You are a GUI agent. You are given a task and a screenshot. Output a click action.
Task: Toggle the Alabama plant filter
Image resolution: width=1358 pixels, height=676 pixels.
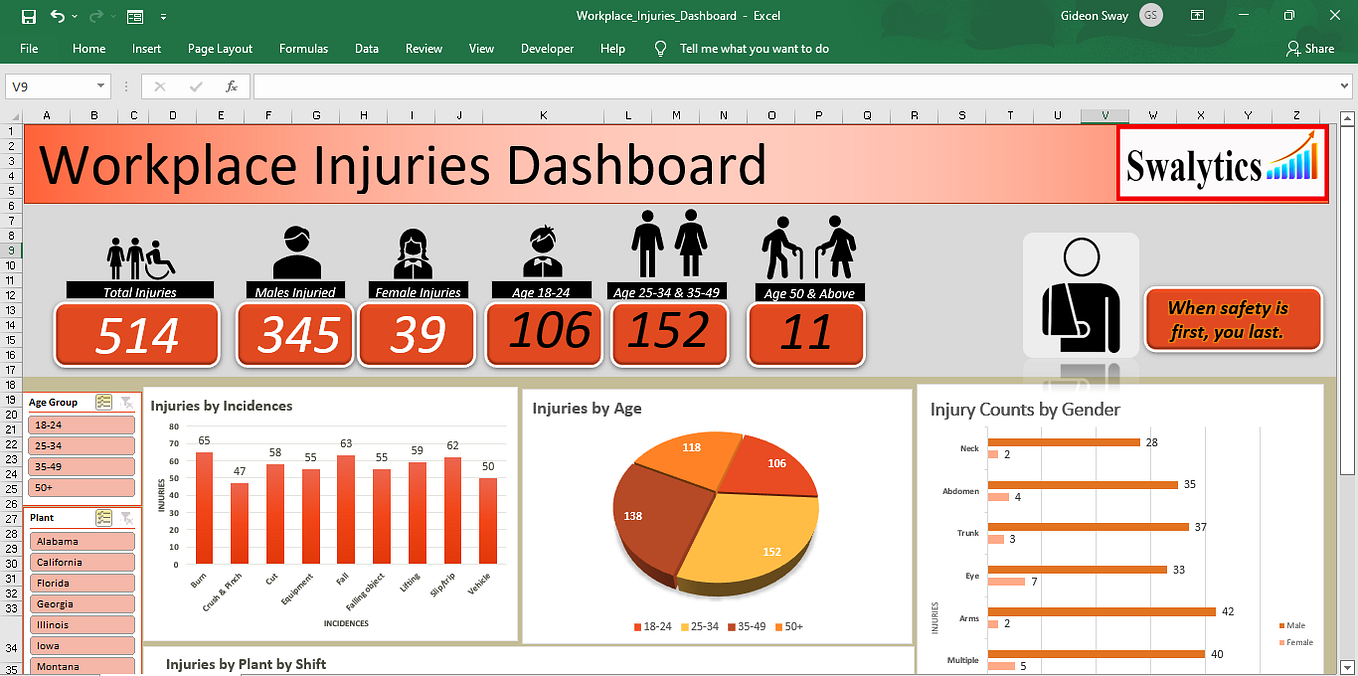[x=81, y=540]
